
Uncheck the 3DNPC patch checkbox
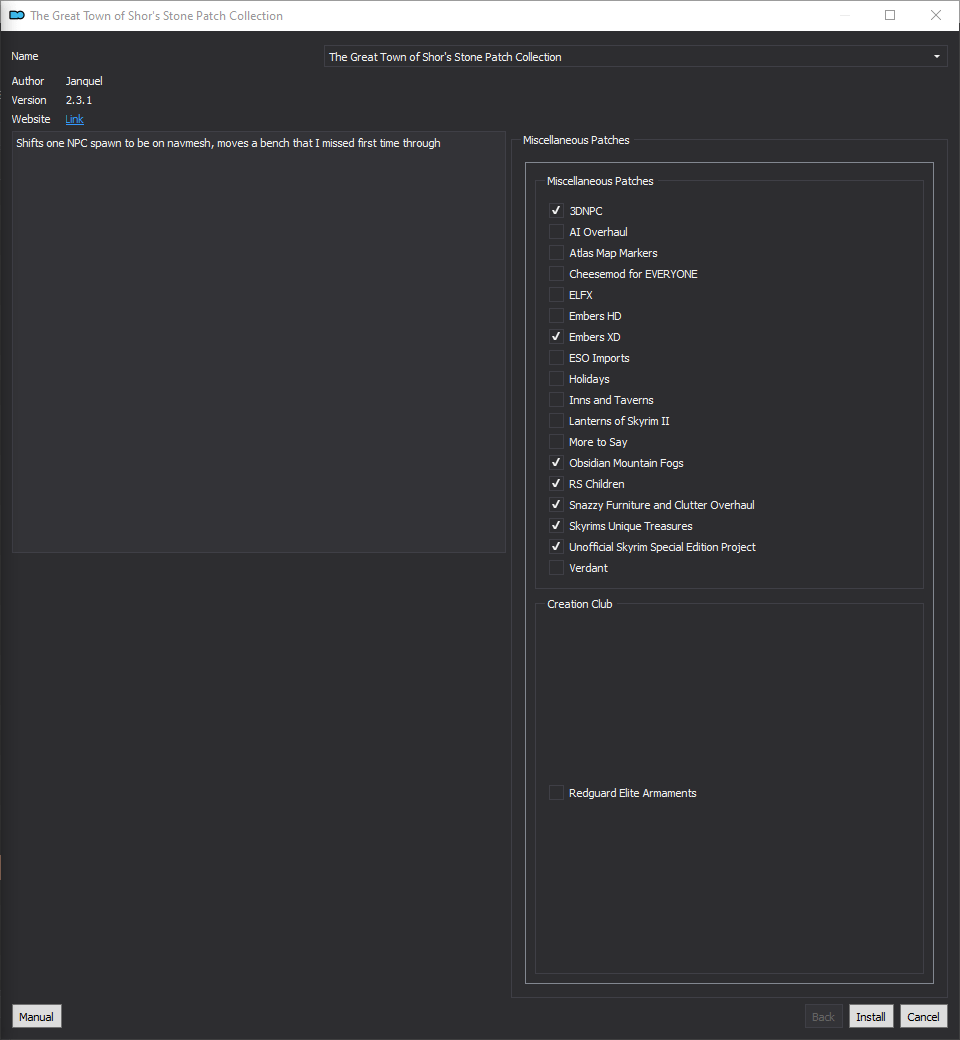556,211
